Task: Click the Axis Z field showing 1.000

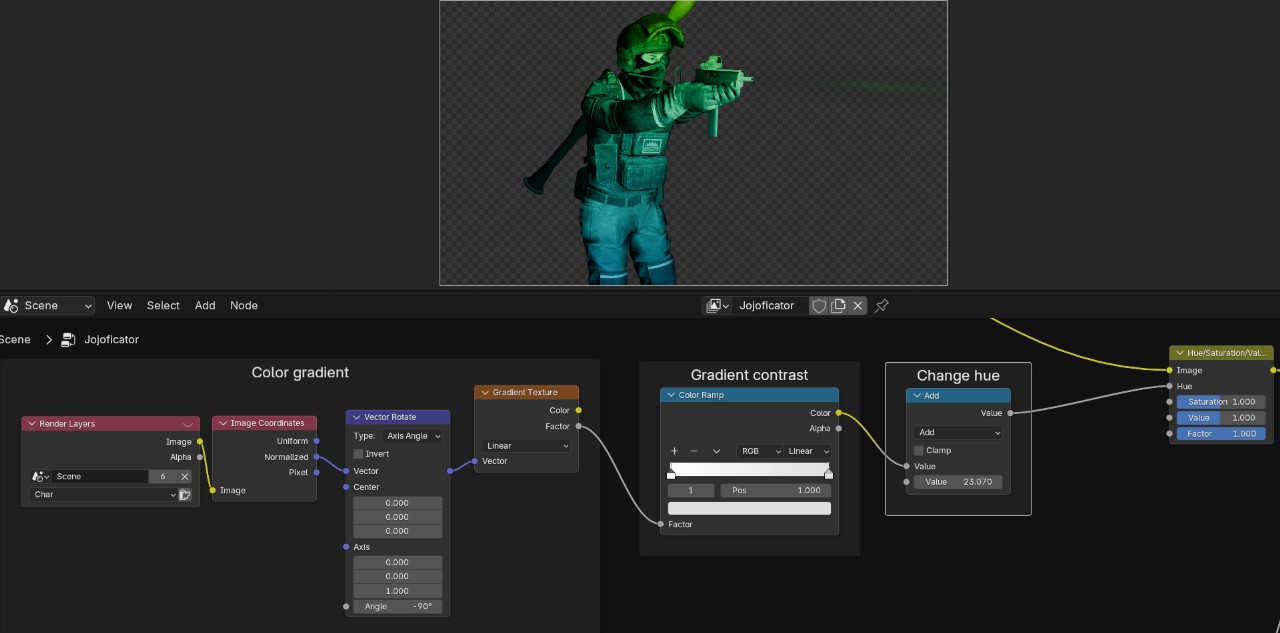Action: [397, 590]
